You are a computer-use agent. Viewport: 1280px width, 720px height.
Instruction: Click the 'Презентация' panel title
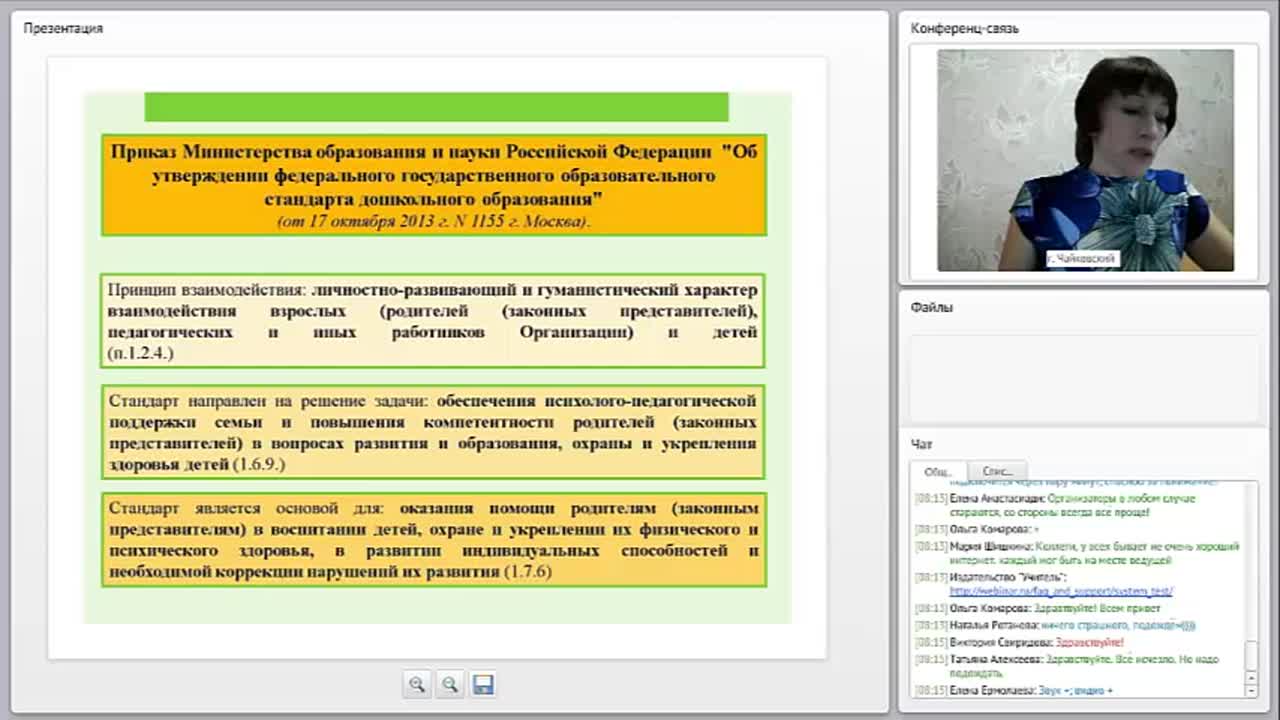63,28
